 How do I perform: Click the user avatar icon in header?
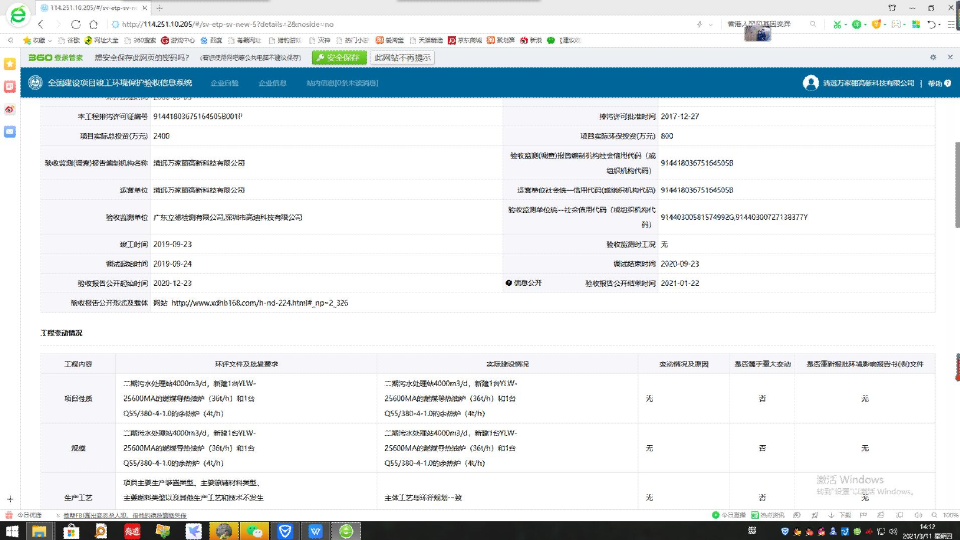pyautogui.click(x=810, y=83)
